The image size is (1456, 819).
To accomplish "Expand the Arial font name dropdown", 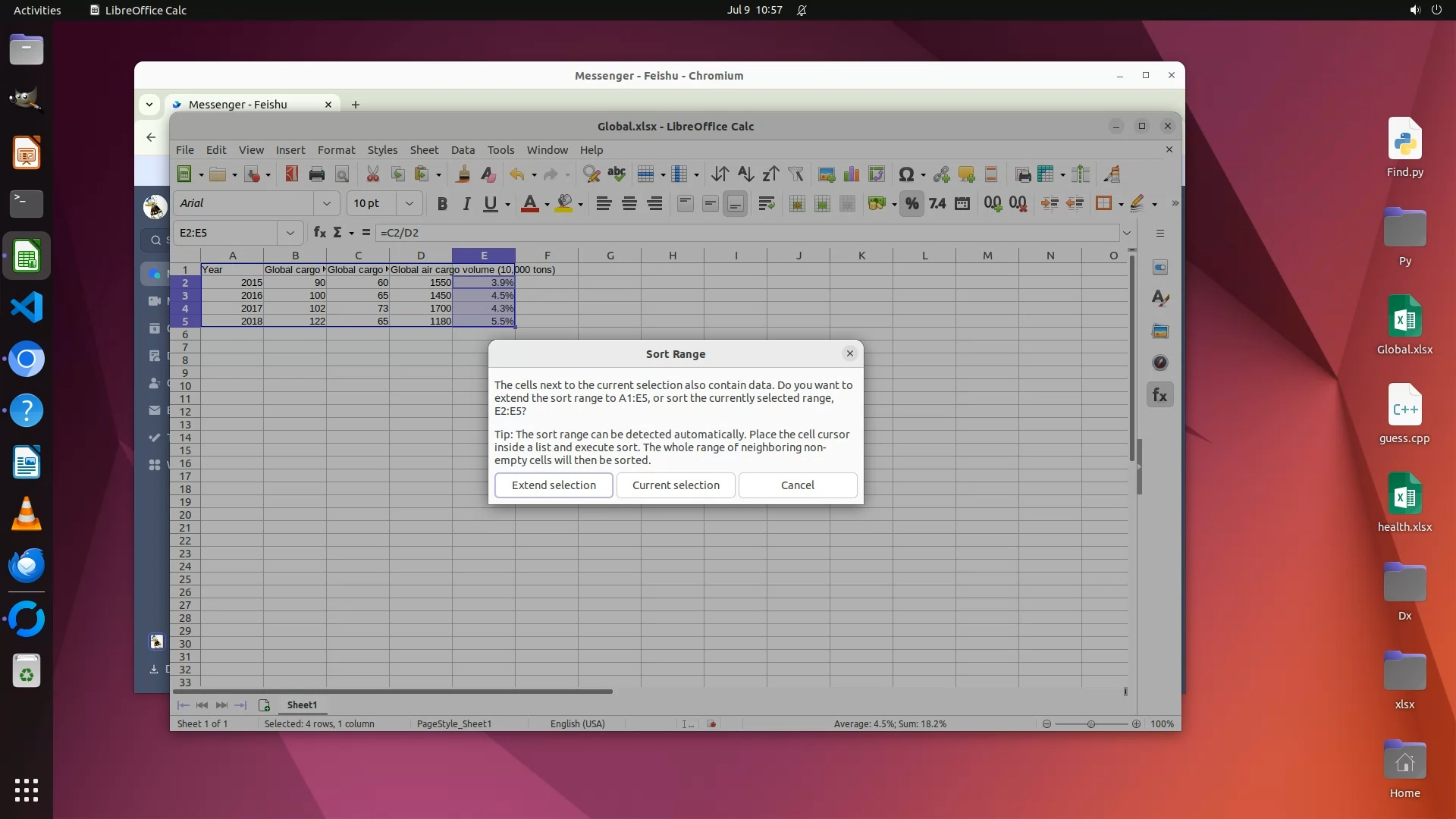I will 327,203.
